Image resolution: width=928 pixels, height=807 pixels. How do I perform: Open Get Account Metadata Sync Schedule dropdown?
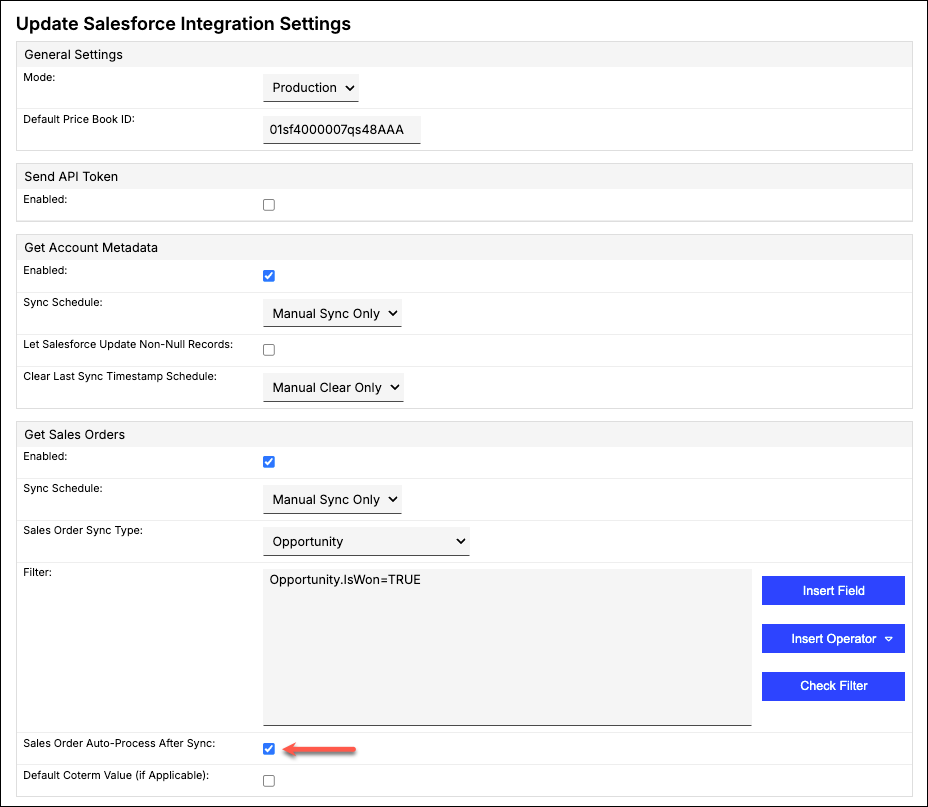332,313
